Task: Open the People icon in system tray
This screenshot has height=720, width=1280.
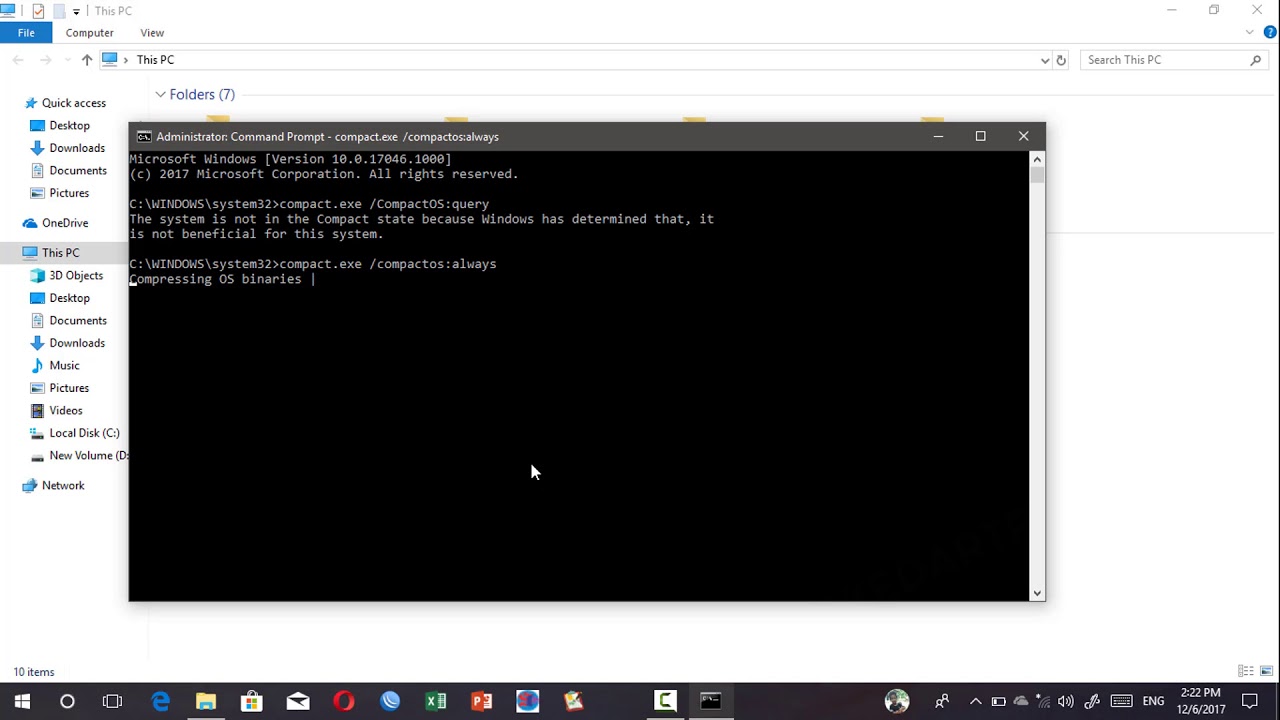Action: click(942, 701)
